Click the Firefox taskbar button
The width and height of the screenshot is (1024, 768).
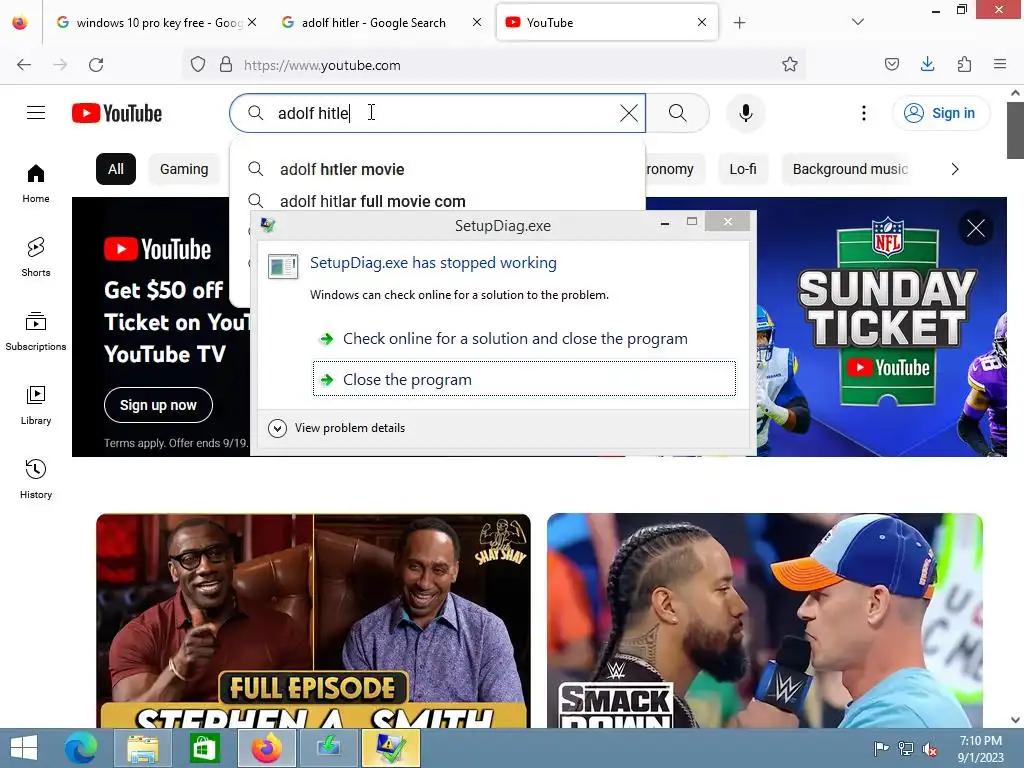click(x=266, y=748)
